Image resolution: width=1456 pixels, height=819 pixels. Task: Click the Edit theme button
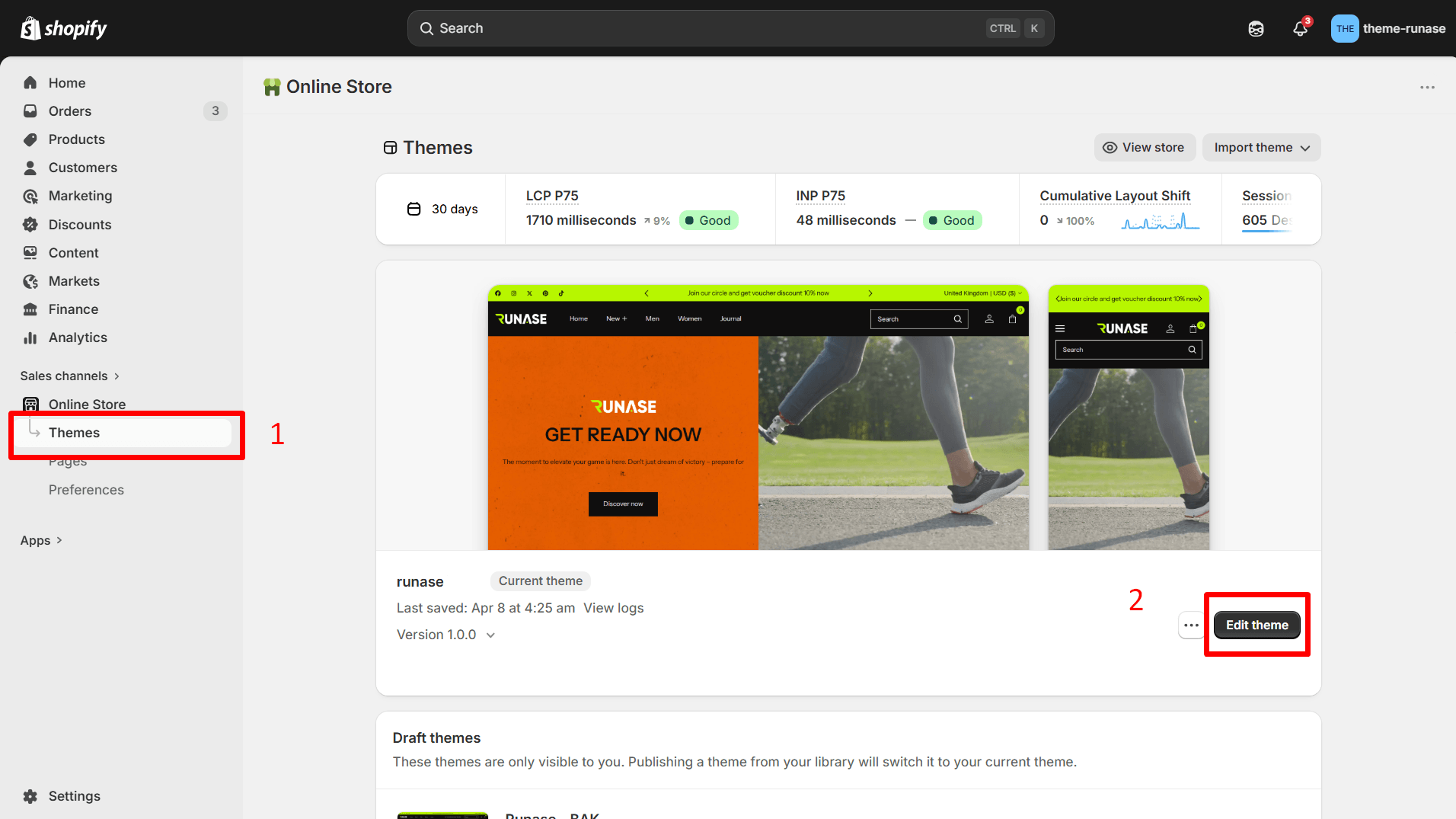coord(1256,625)
